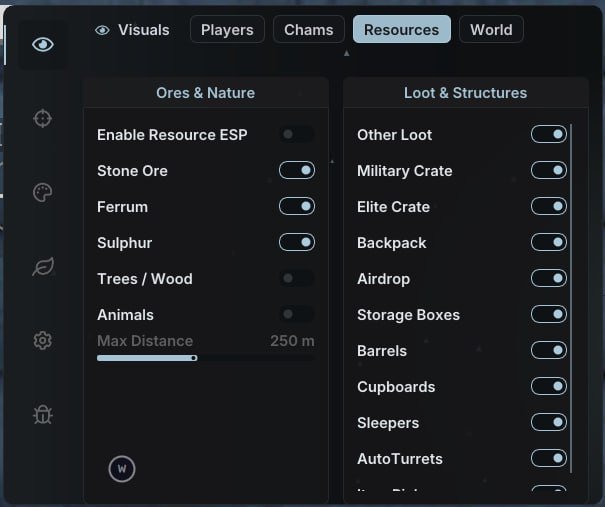Switch to the Chams tab

coord(309,29)
